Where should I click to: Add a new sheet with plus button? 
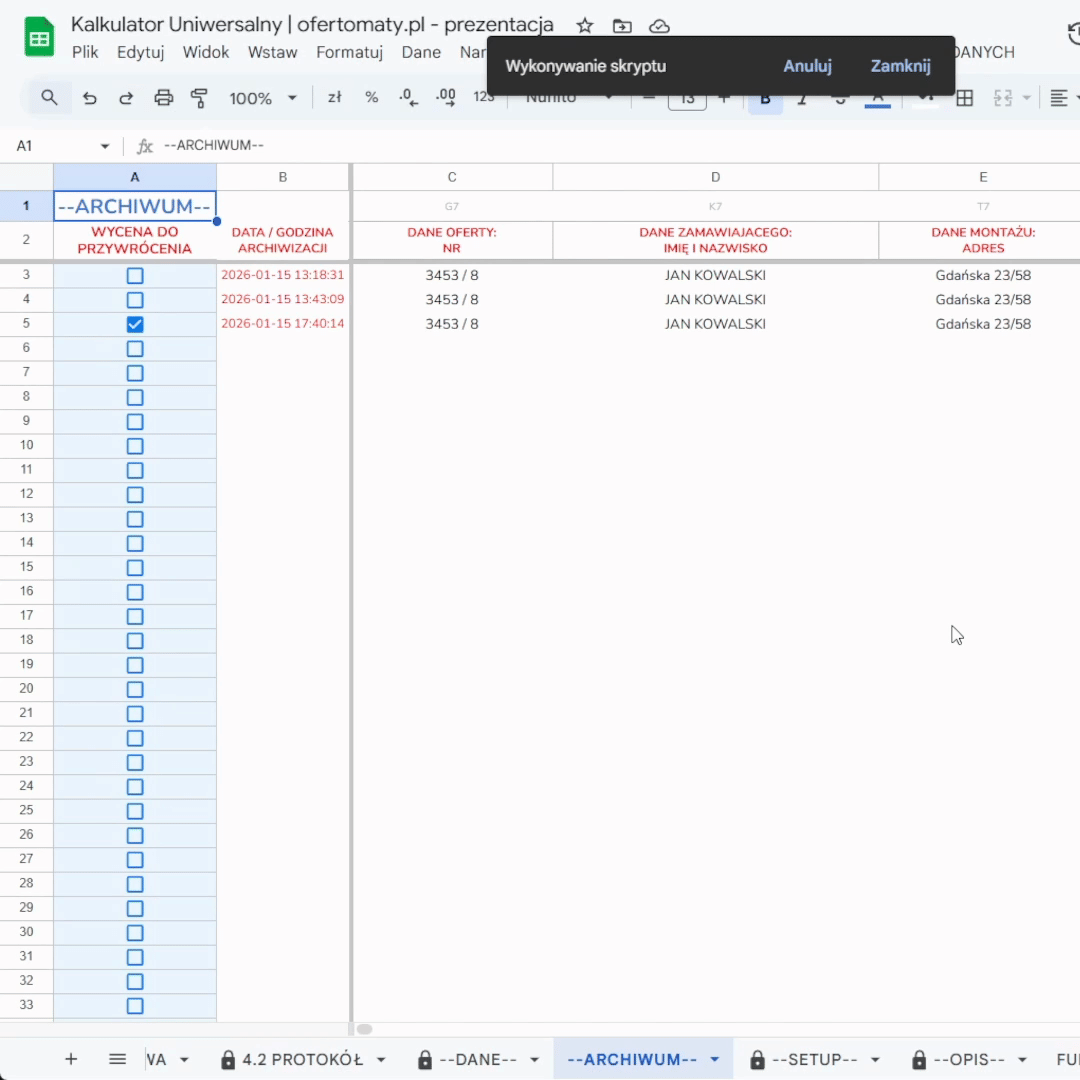click(x=71, y=1059)
